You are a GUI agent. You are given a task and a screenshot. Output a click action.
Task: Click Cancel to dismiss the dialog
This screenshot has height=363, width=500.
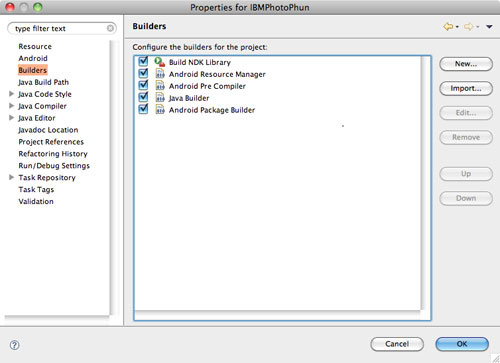tap(397, 344)
